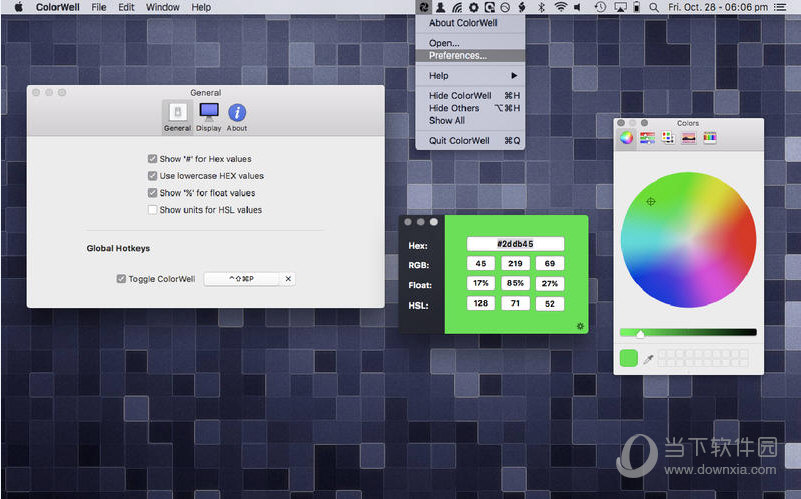Screen dimensions: 801x499
Task: Click the RGB red field 45
Action: click(481, 264)
